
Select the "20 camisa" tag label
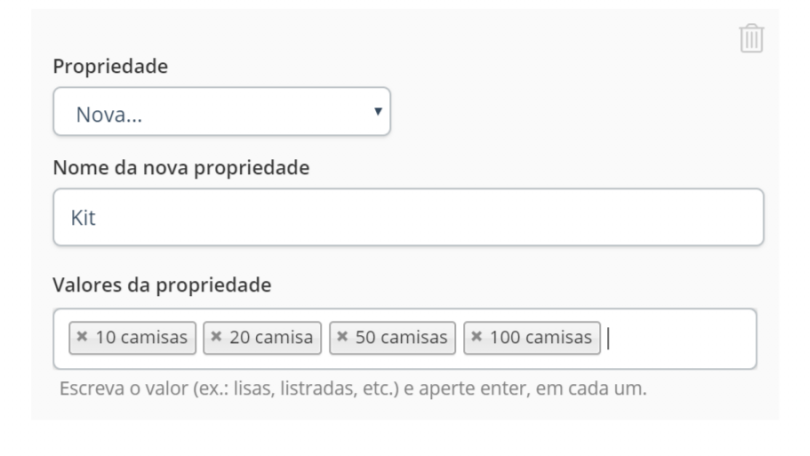point(271,337)
